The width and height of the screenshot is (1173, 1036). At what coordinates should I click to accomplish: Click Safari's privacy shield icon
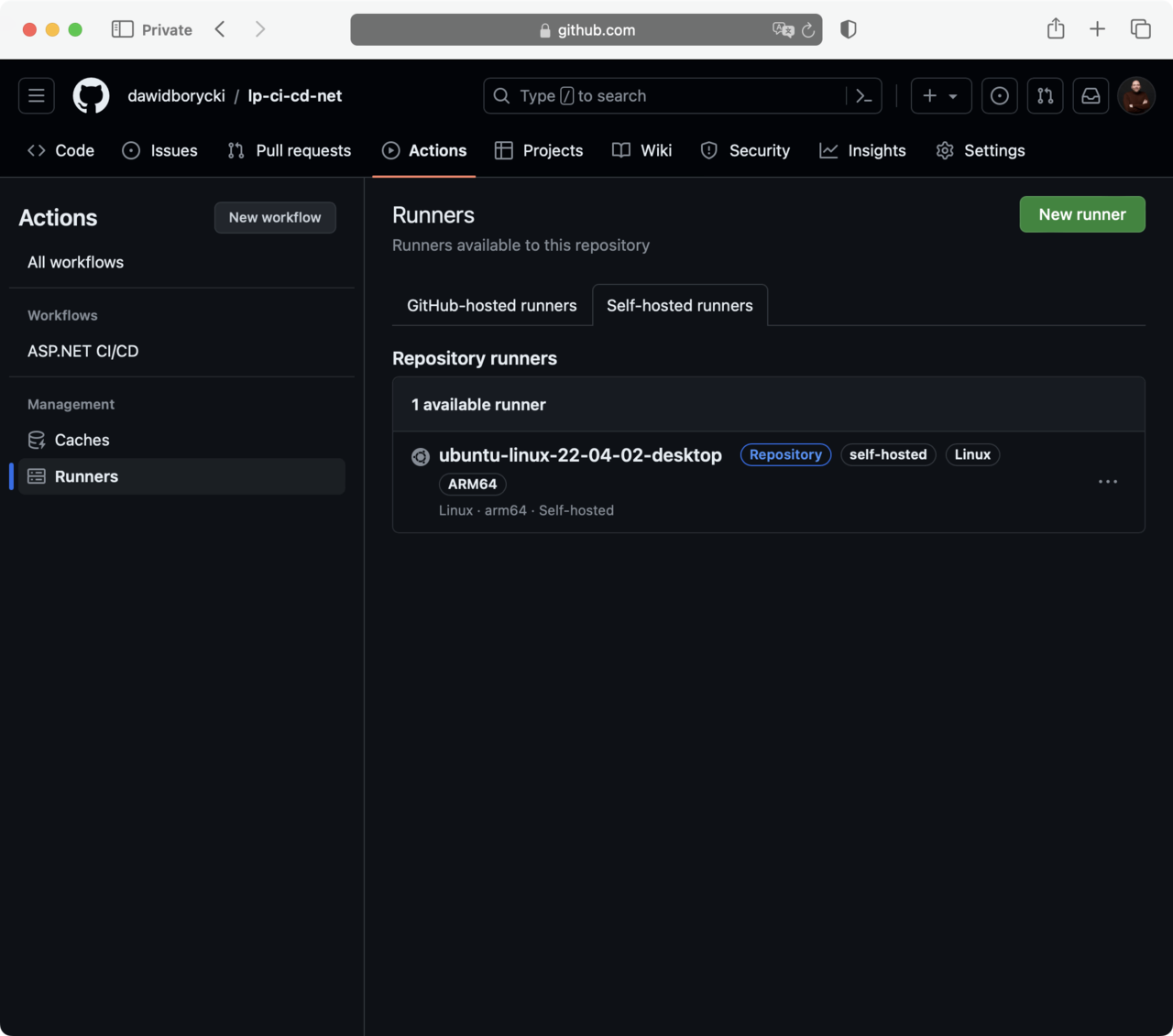[849, 29]
